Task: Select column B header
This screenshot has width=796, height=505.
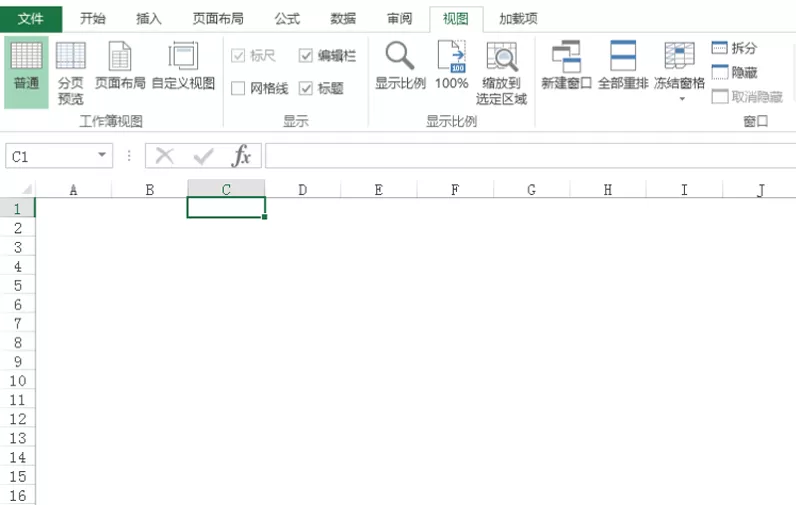Action: point(150,189)
